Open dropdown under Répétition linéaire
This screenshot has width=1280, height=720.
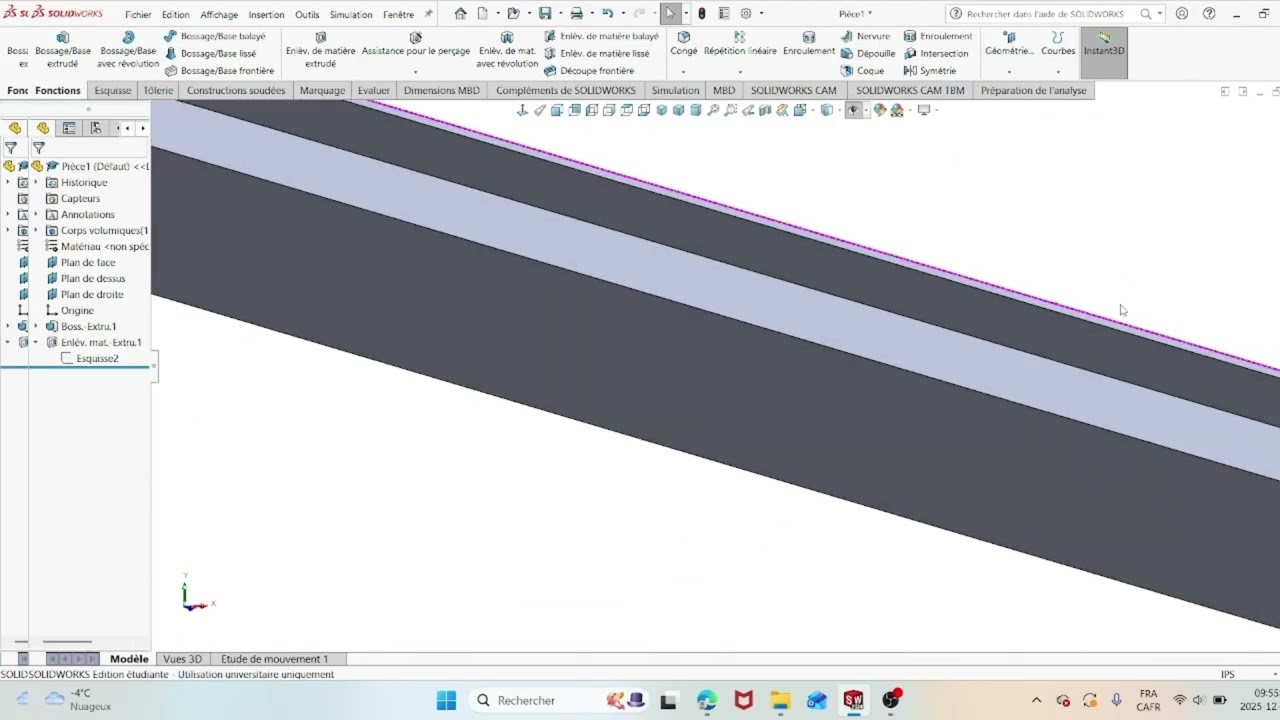[740, 72]
